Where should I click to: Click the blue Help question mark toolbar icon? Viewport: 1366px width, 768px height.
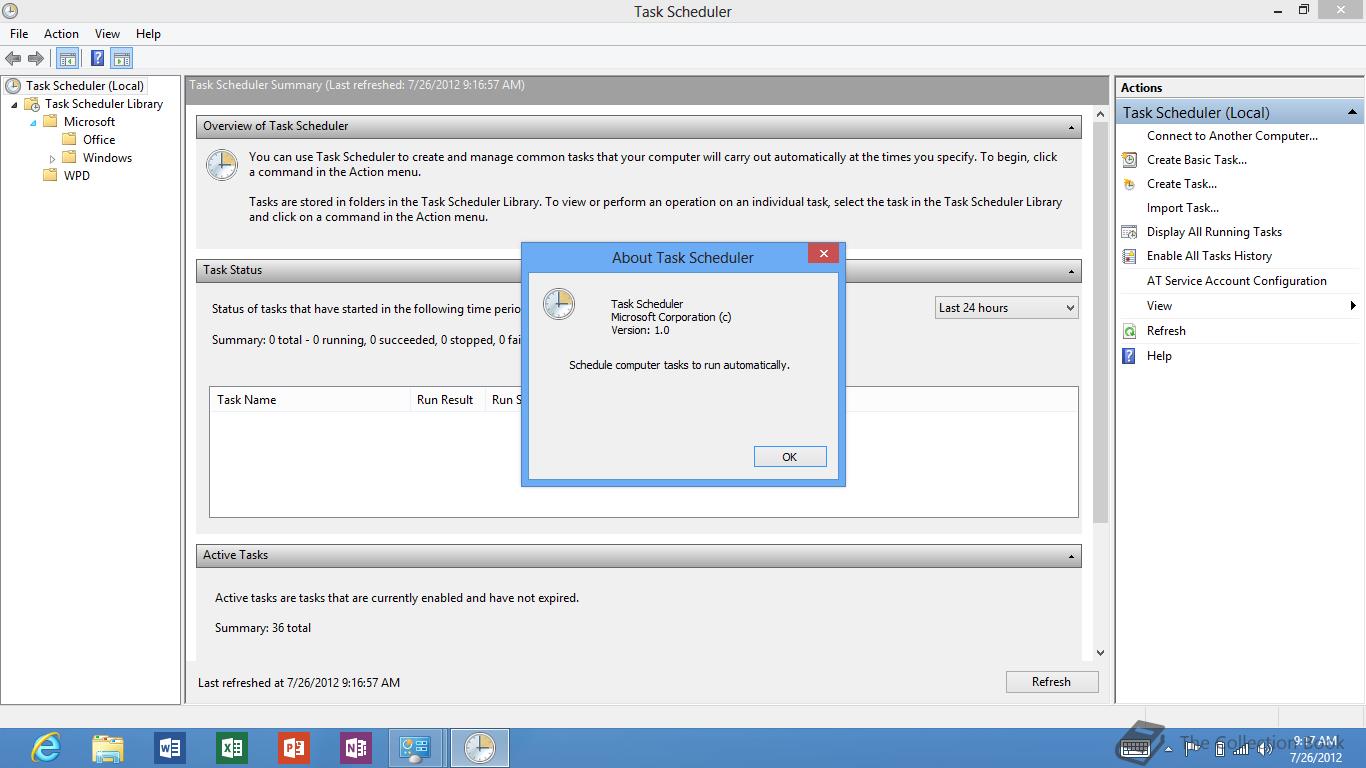coord(98,59)
